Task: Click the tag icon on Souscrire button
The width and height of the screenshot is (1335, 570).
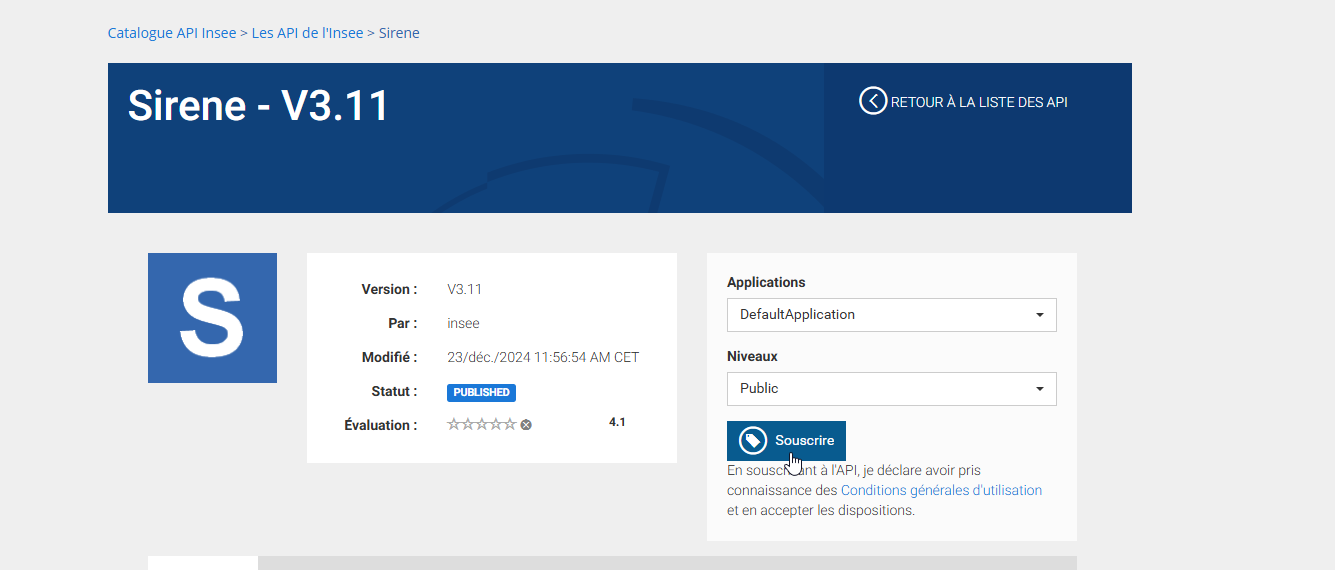Action: click(x=753, y=441)
